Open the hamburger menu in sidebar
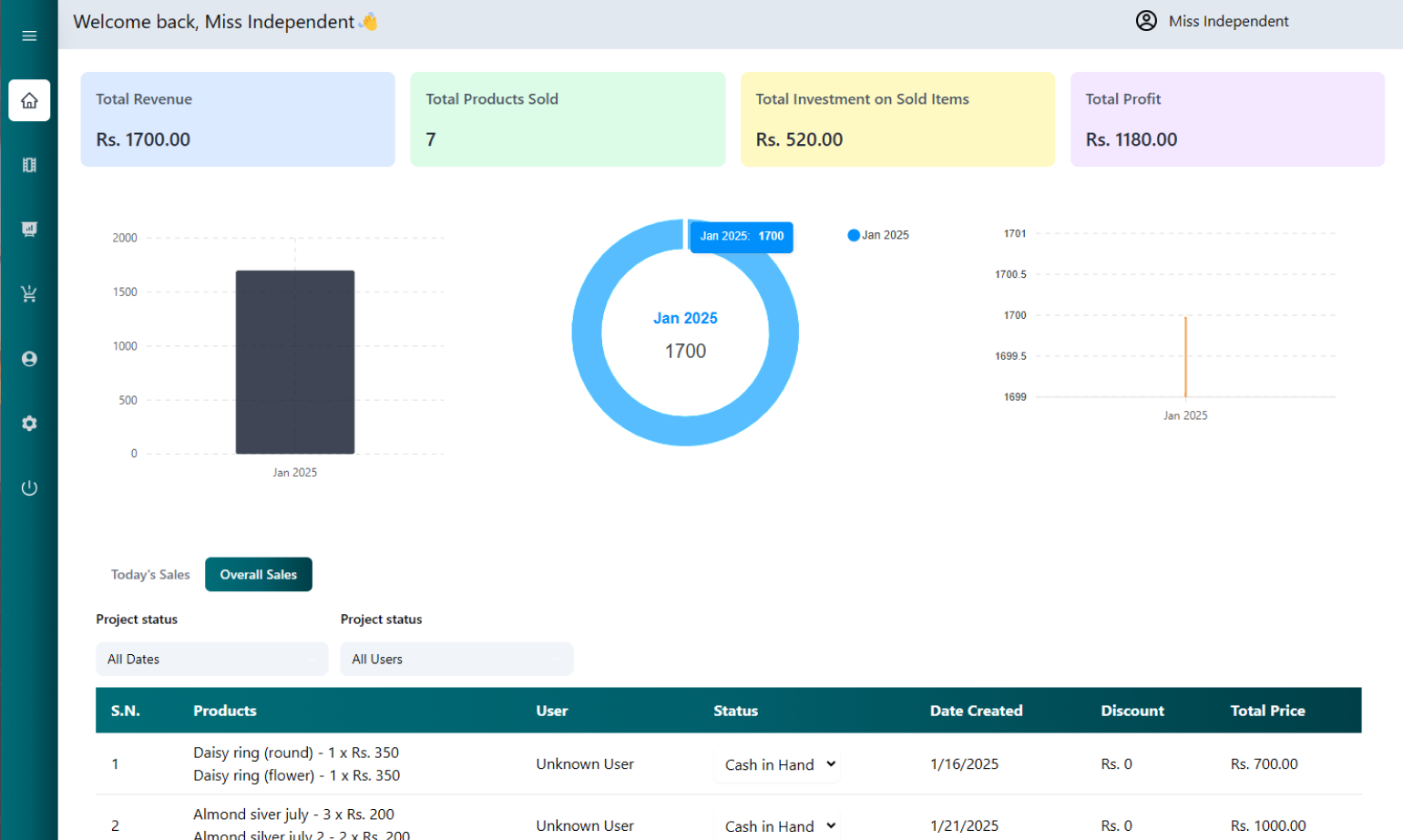This screenshot has height=840, width=1403. pos(29,36)
